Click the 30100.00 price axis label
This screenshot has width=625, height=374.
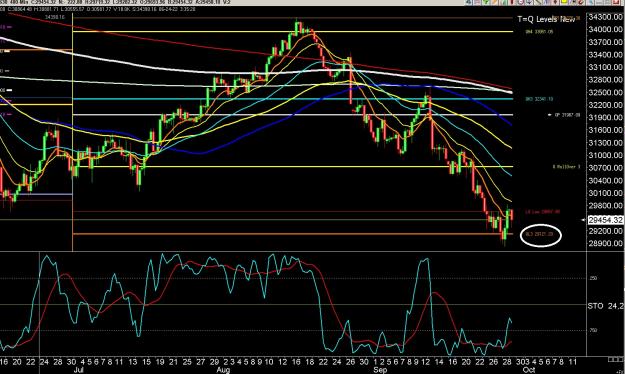pos(605,193)
